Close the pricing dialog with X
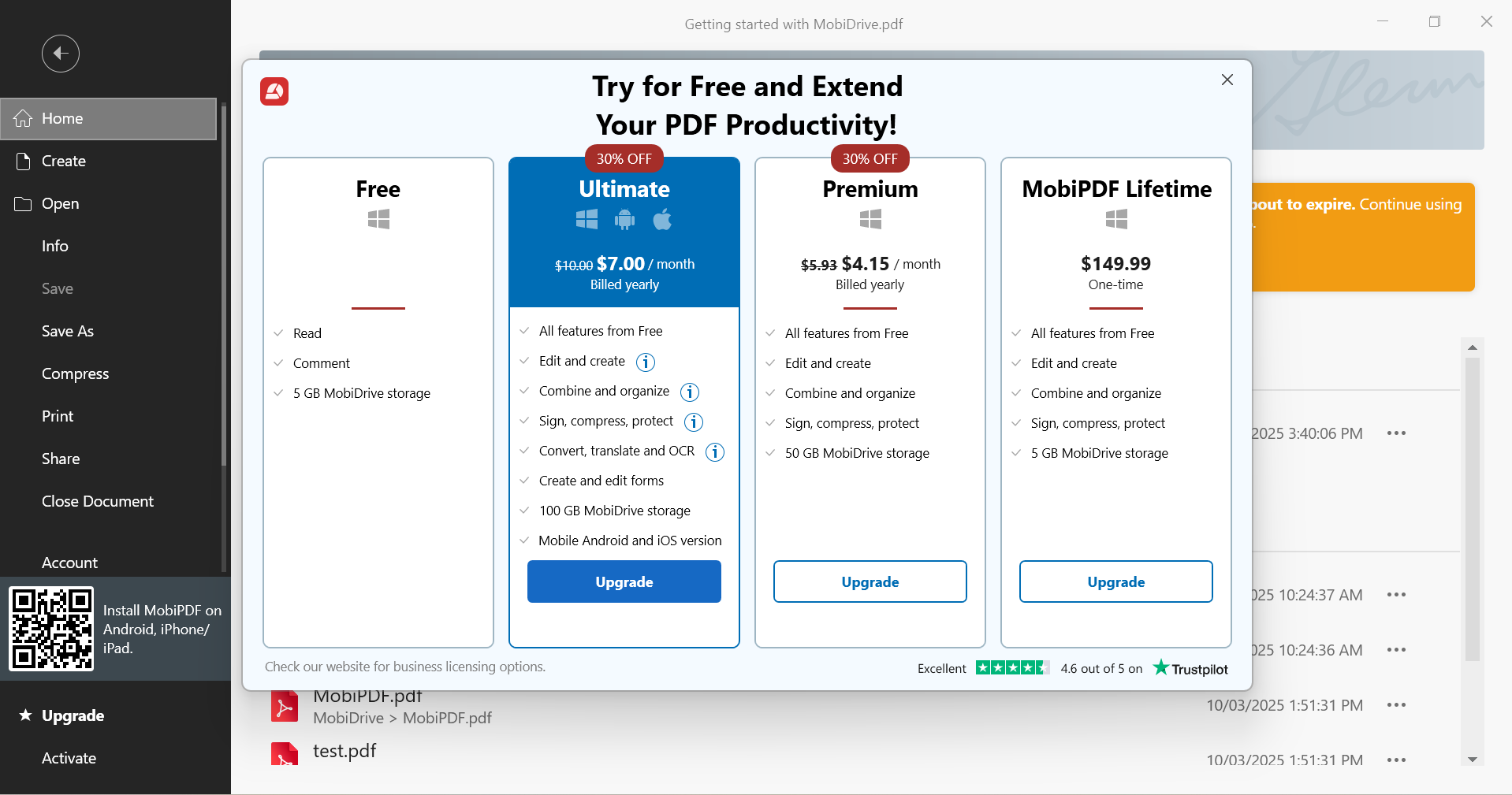 (1227, 80)
